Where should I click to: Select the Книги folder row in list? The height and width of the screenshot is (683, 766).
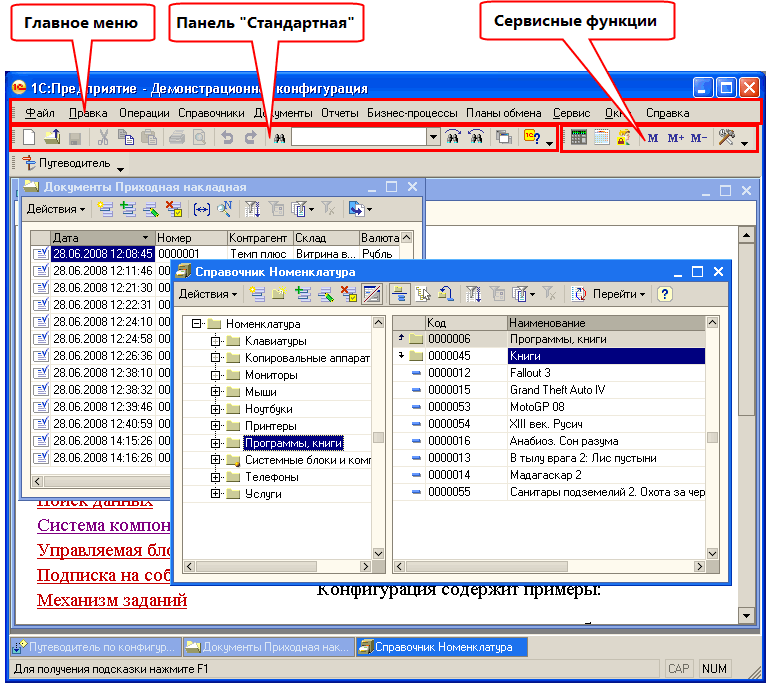(549, 356)
